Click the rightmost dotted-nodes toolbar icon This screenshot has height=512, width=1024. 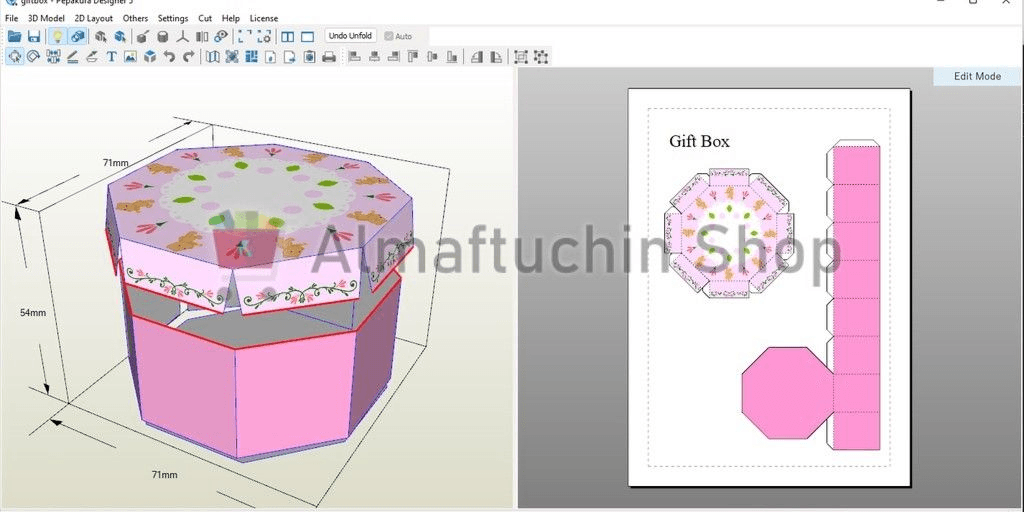coord(541,57)
